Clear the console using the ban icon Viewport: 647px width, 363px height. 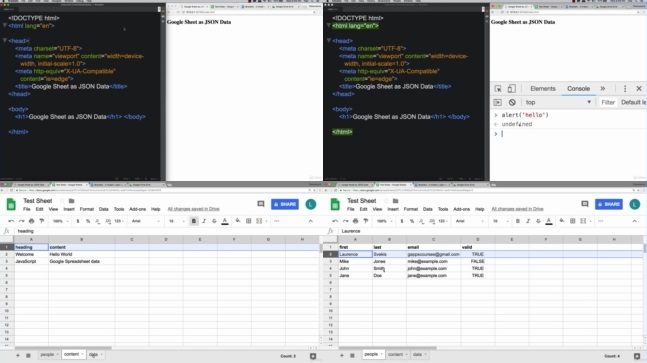pyautogui.click(x=512, y=102)
